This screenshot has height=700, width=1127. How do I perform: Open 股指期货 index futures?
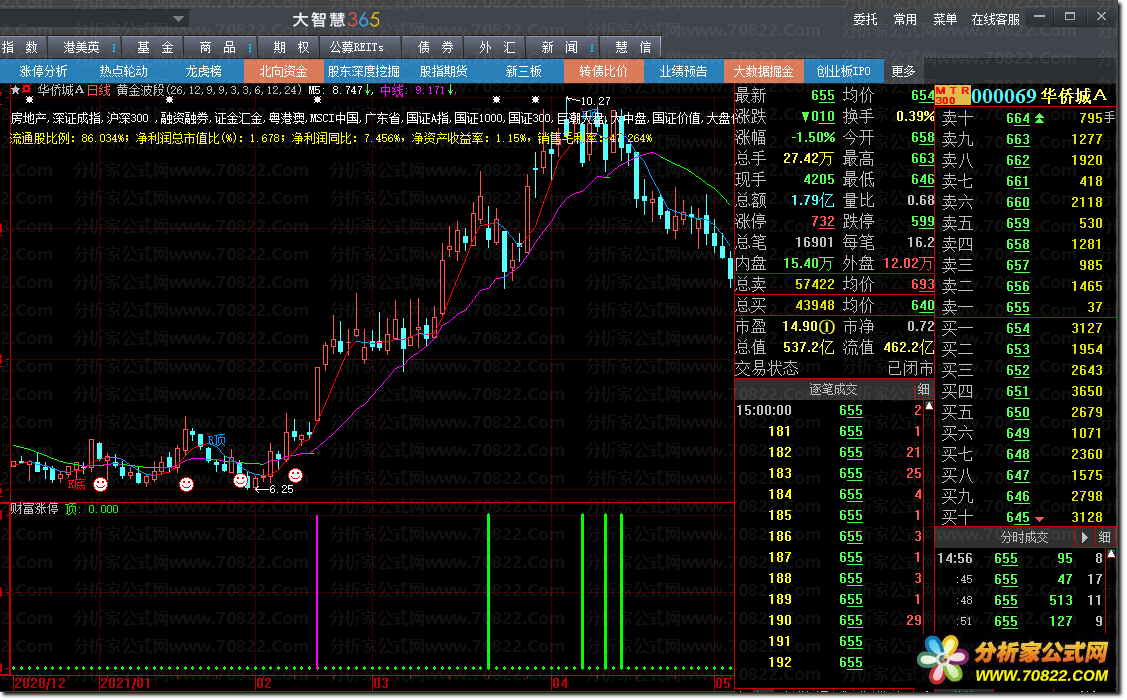click(443, 71)
